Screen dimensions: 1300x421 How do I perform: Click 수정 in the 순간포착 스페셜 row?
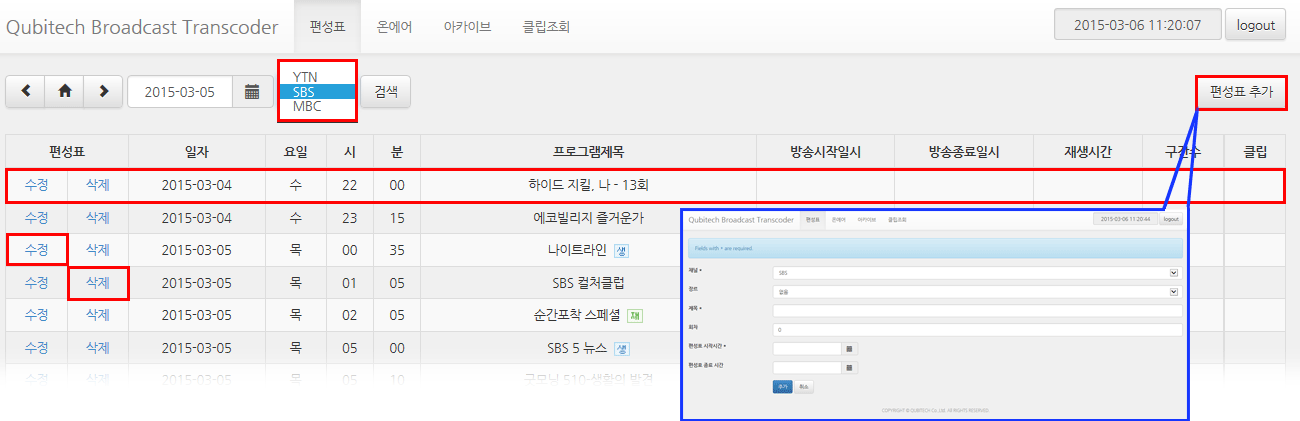pos(36,315)
